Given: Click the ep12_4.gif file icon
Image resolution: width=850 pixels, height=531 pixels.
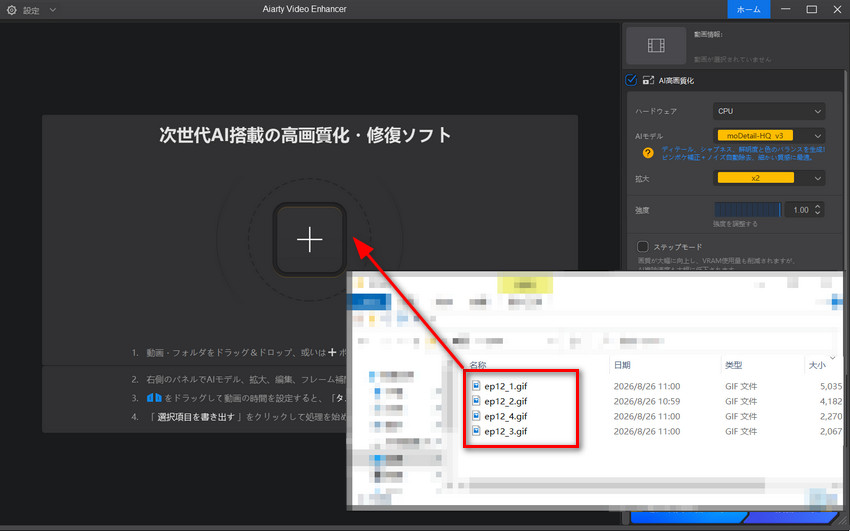Looking at the screenshot, I should click(x=476, y=416).
